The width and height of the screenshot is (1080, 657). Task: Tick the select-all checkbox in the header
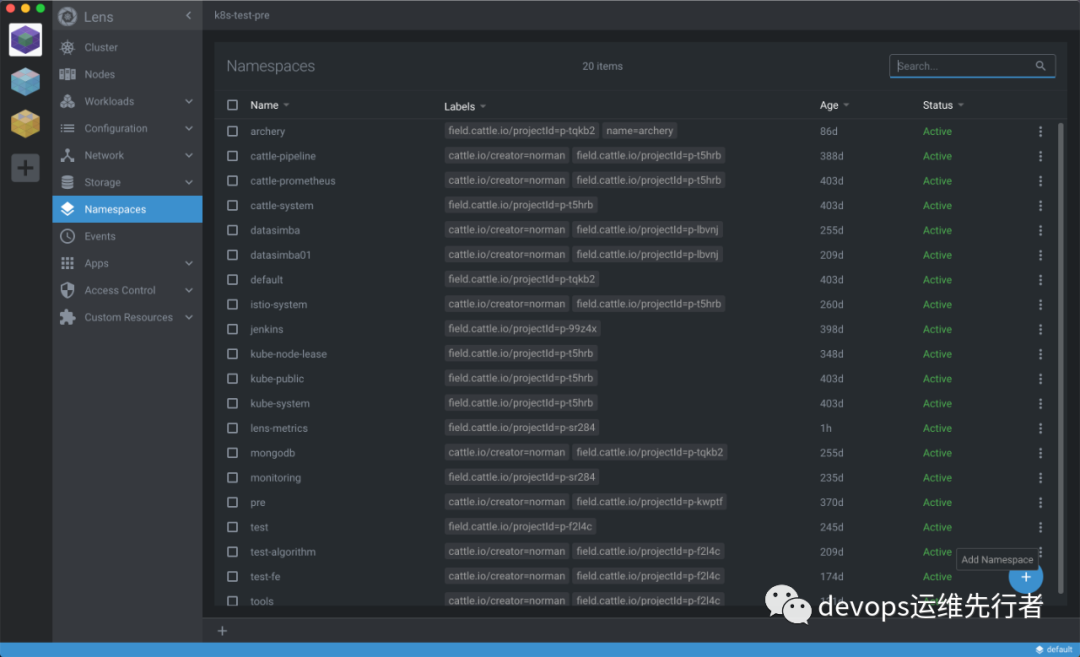click(233, 105)
